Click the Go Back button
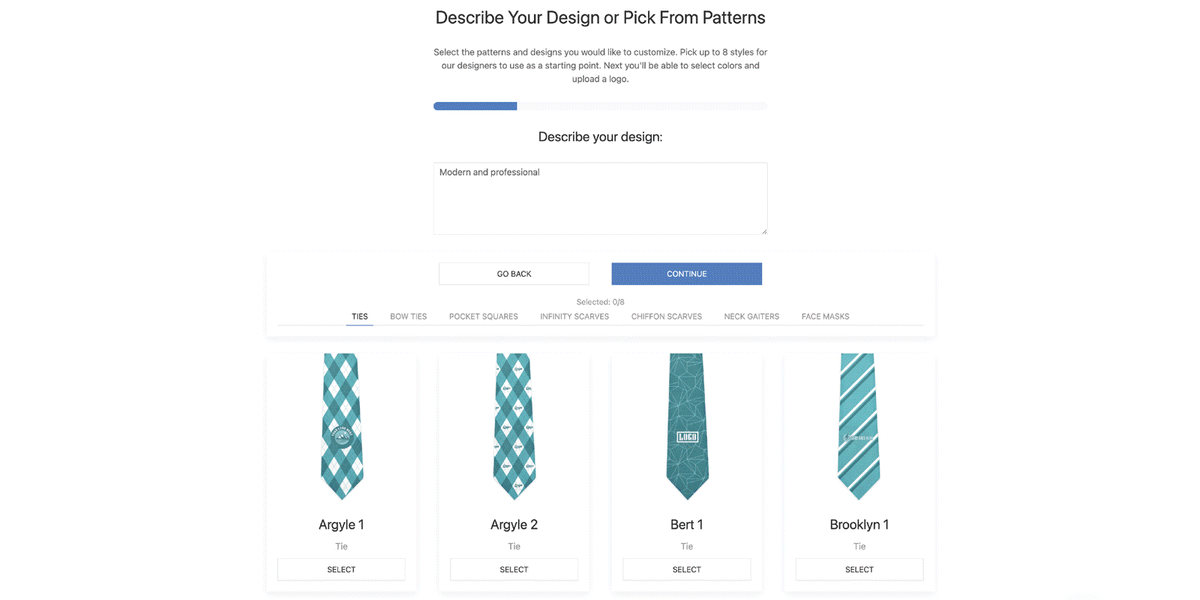The height and width of the screenshot is (600, 1200). [514, 274]
